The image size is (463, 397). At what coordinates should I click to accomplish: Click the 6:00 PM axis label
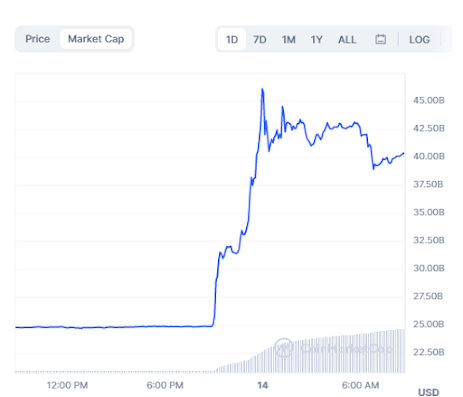tap(165, 385)
